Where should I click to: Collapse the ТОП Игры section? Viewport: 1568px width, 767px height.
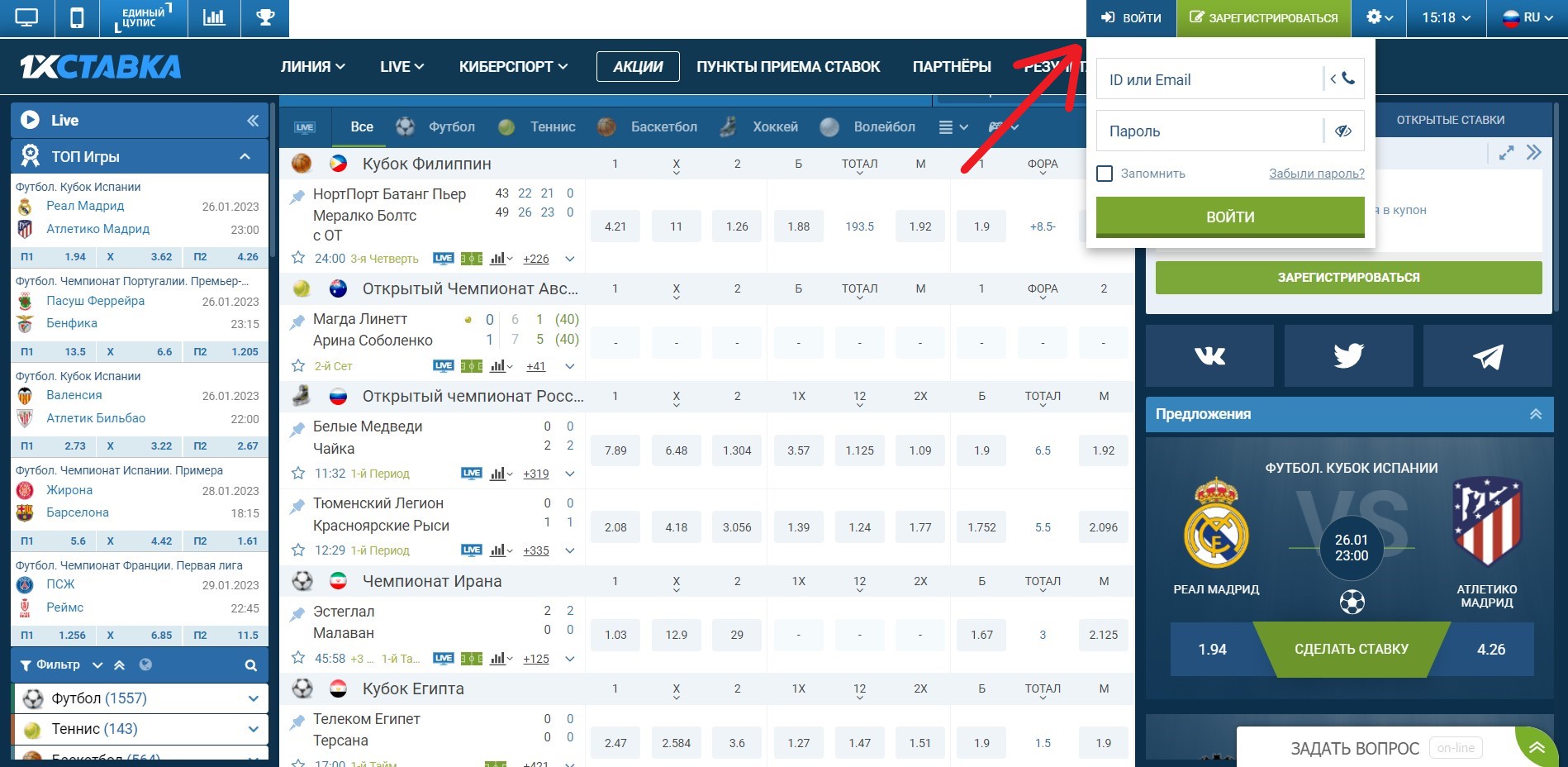tap(245, 156)
